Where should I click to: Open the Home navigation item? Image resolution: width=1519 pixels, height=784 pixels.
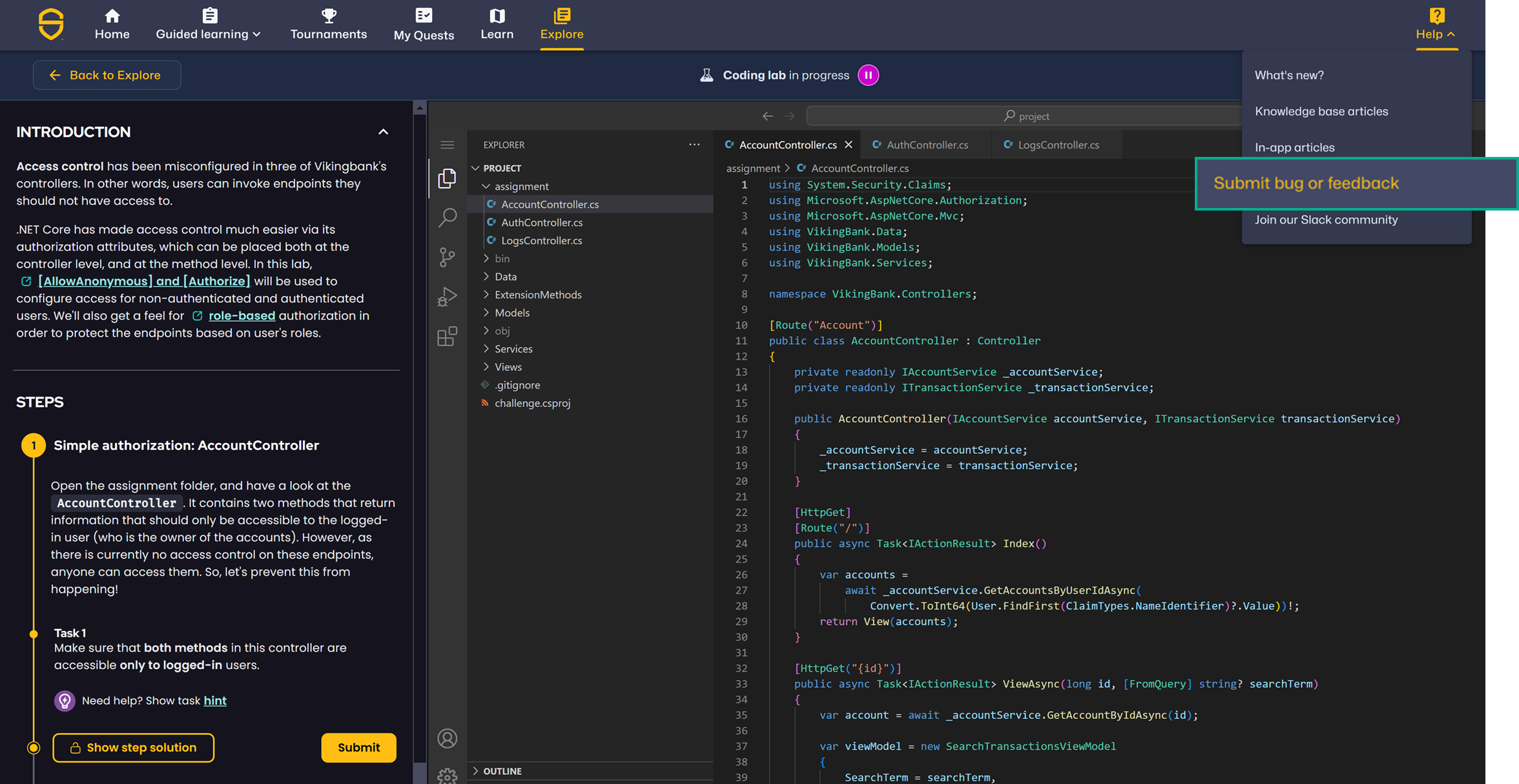tap(112, 25)
